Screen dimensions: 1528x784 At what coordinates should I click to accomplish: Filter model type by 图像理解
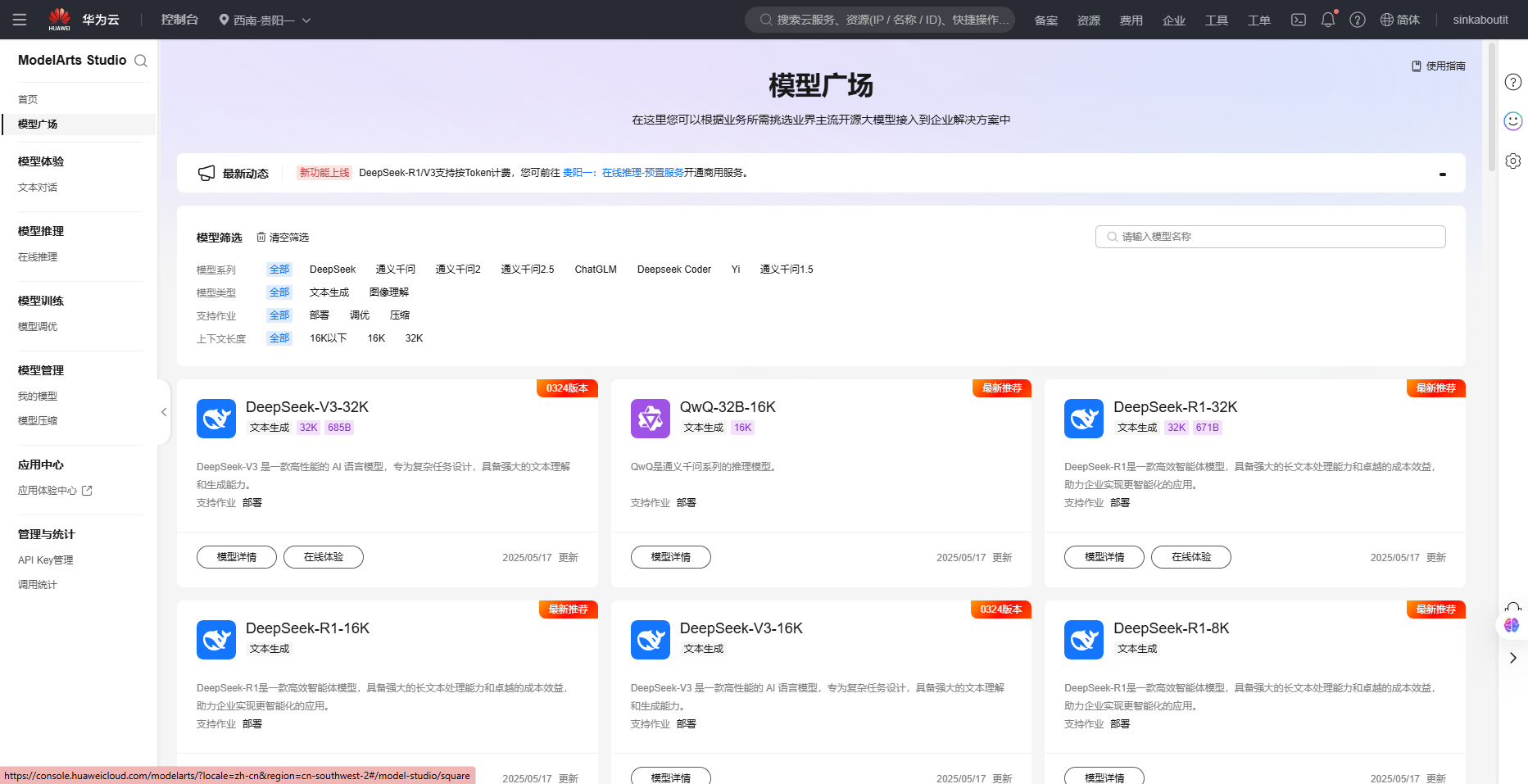point(389,292)
